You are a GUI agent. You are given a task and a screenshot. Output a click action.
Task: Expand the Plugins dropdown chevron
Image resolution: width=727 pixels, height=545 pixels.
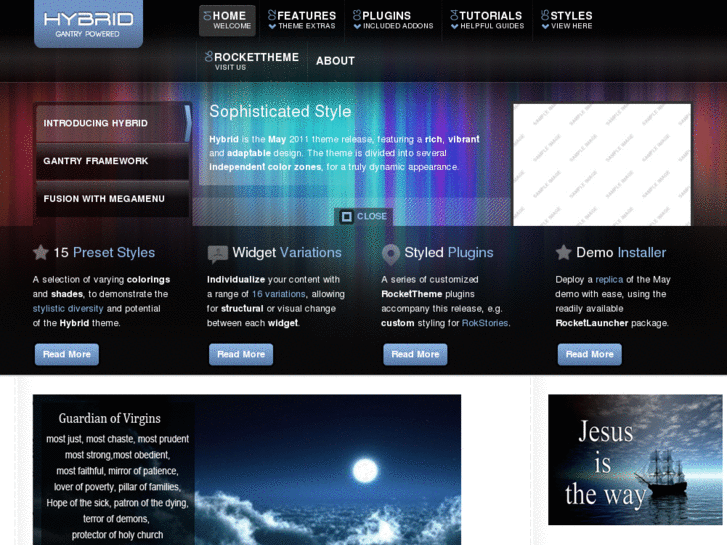[357, 26]
